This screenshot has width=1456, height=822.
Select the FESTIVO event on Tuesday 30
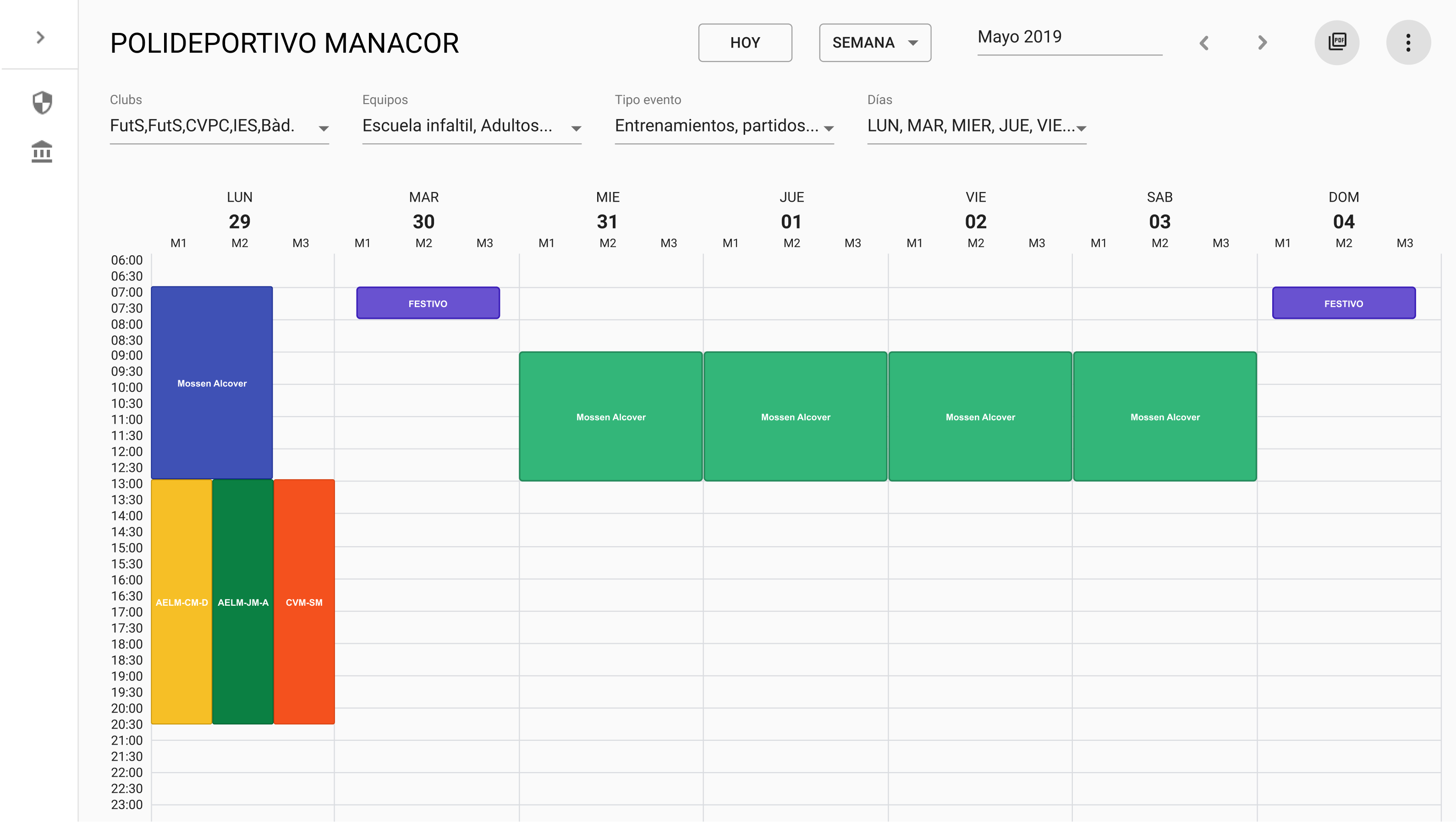[x=428, y=303]
